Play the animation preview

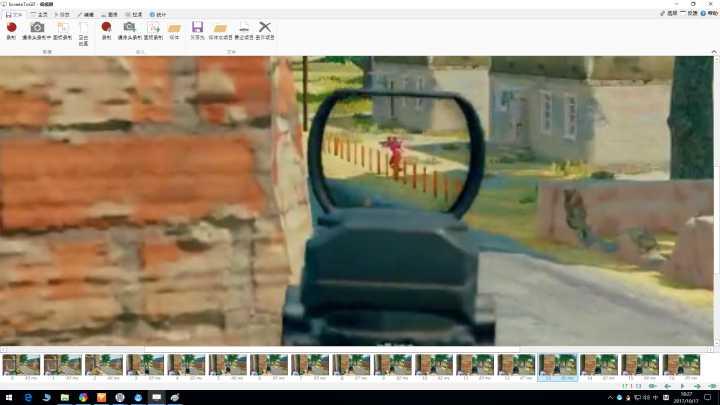tap(682, 386)
